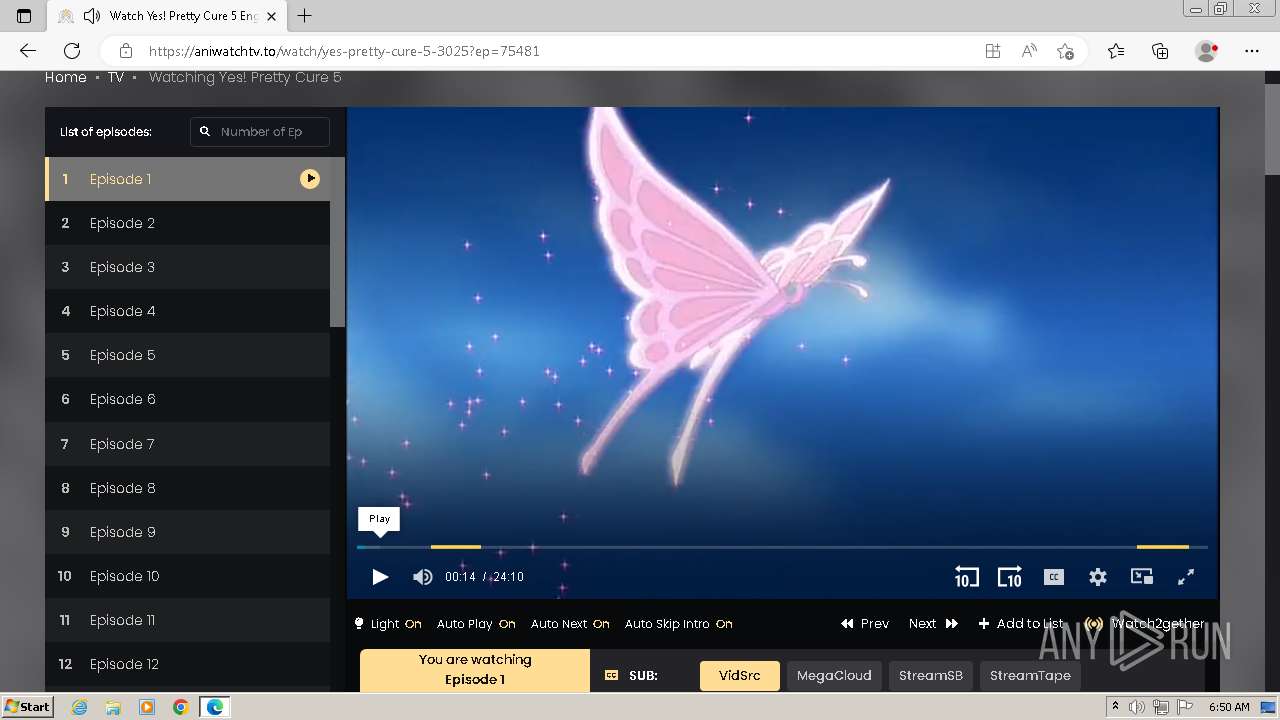Screen dimensions: 1280x720
Task: Switch to the Watch Yes! Pretty Cure 5 tab
Action: point(168,16)
